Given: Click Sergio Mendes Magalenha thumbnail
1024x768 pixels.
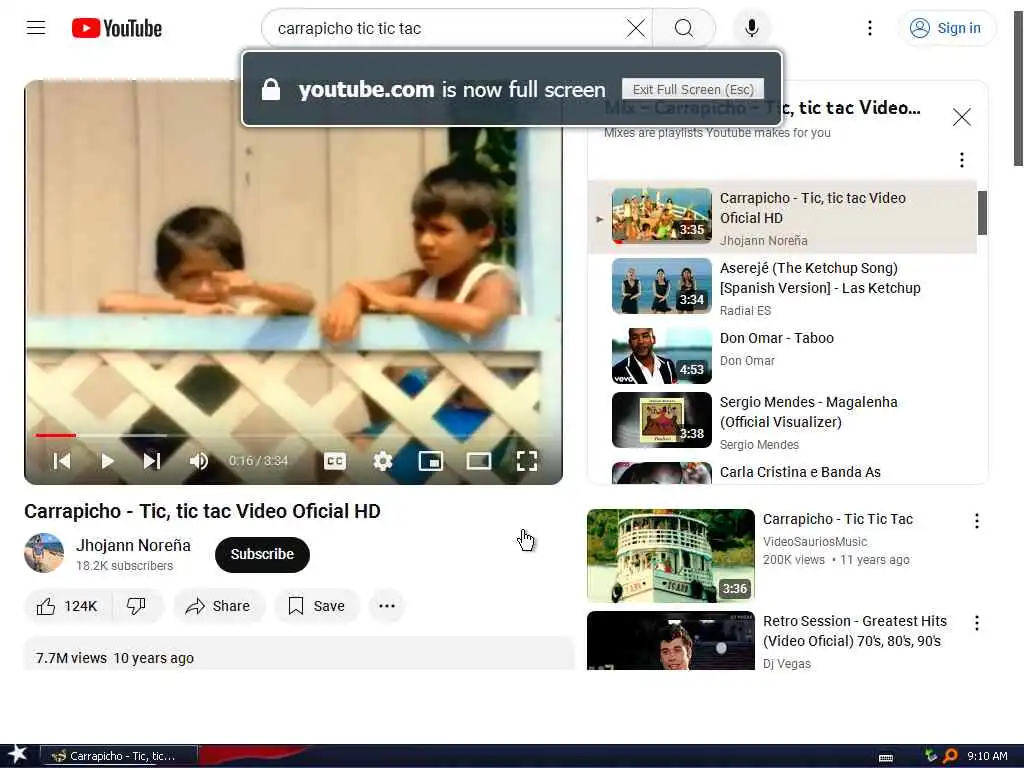Looking at the screenshot, I should (x=662, y=420).
